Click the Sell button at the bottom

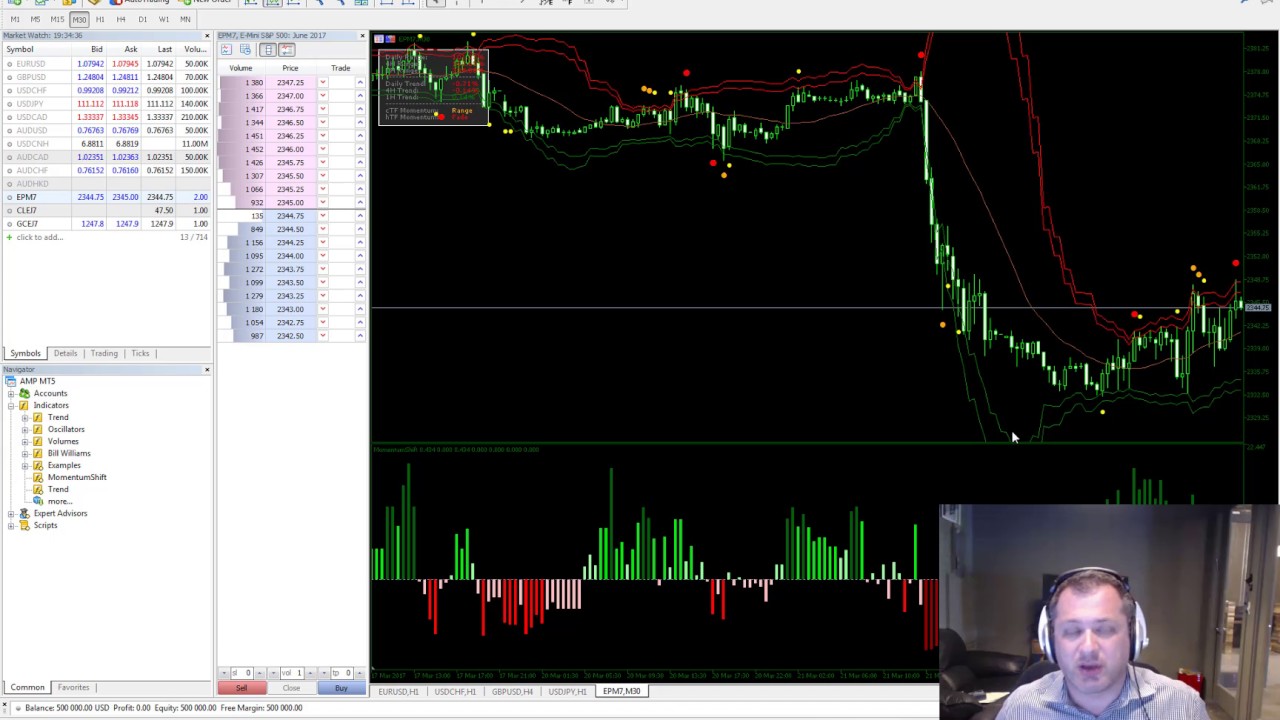point(241,689)
